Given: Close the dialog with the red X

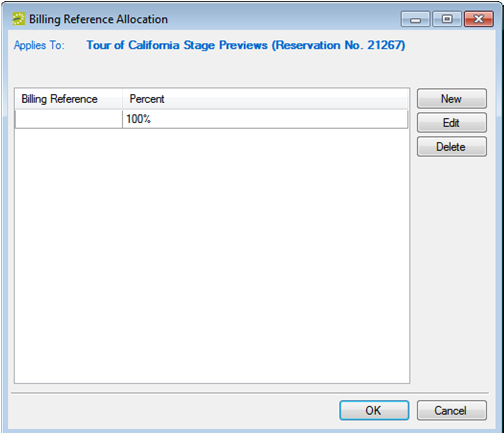Looking at the screenshot, I should pyautogui.click(x=479, y=19).
